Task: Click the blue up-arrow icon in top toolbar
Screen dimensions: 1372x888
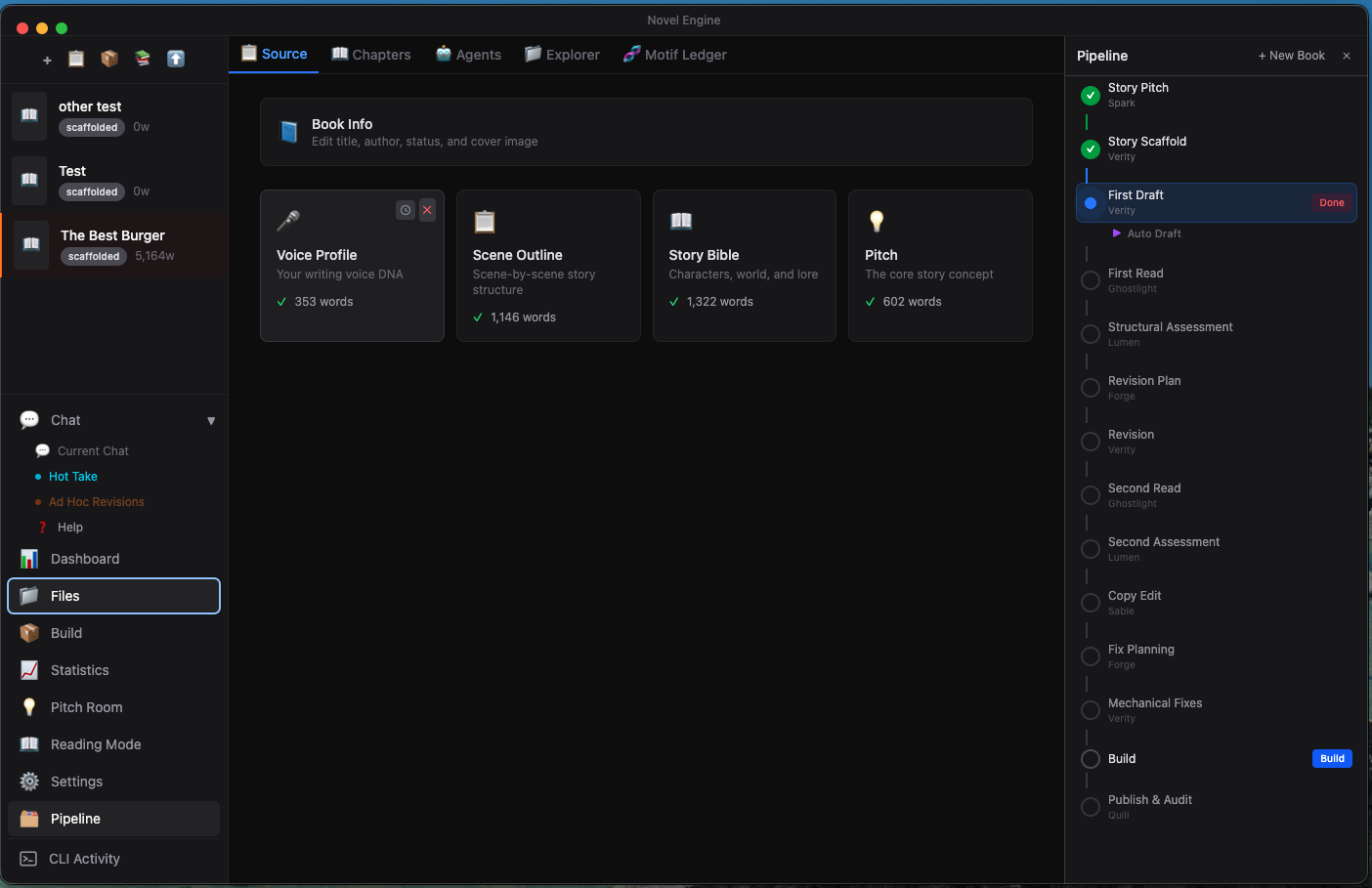Action: pyautogui.click(x=176, y=59)
